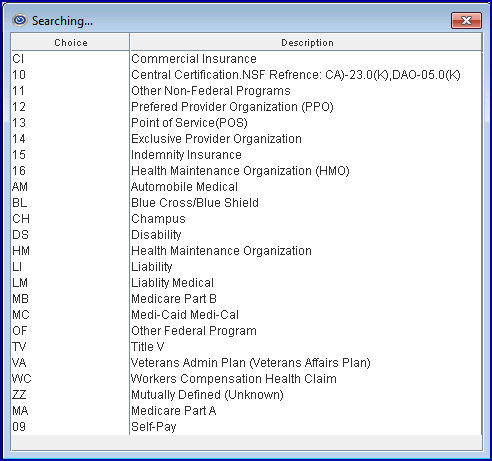Pick the Exclusive Provider Organization entry
492x461 pixels.
click(x=247, y=139)
